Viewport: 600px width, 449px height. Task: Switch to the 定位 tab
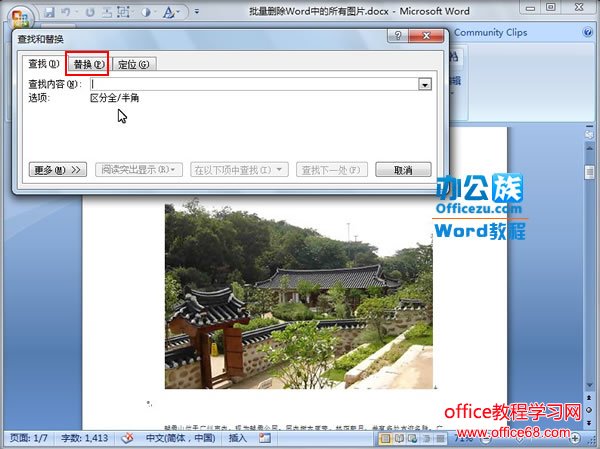click(134, 64)
